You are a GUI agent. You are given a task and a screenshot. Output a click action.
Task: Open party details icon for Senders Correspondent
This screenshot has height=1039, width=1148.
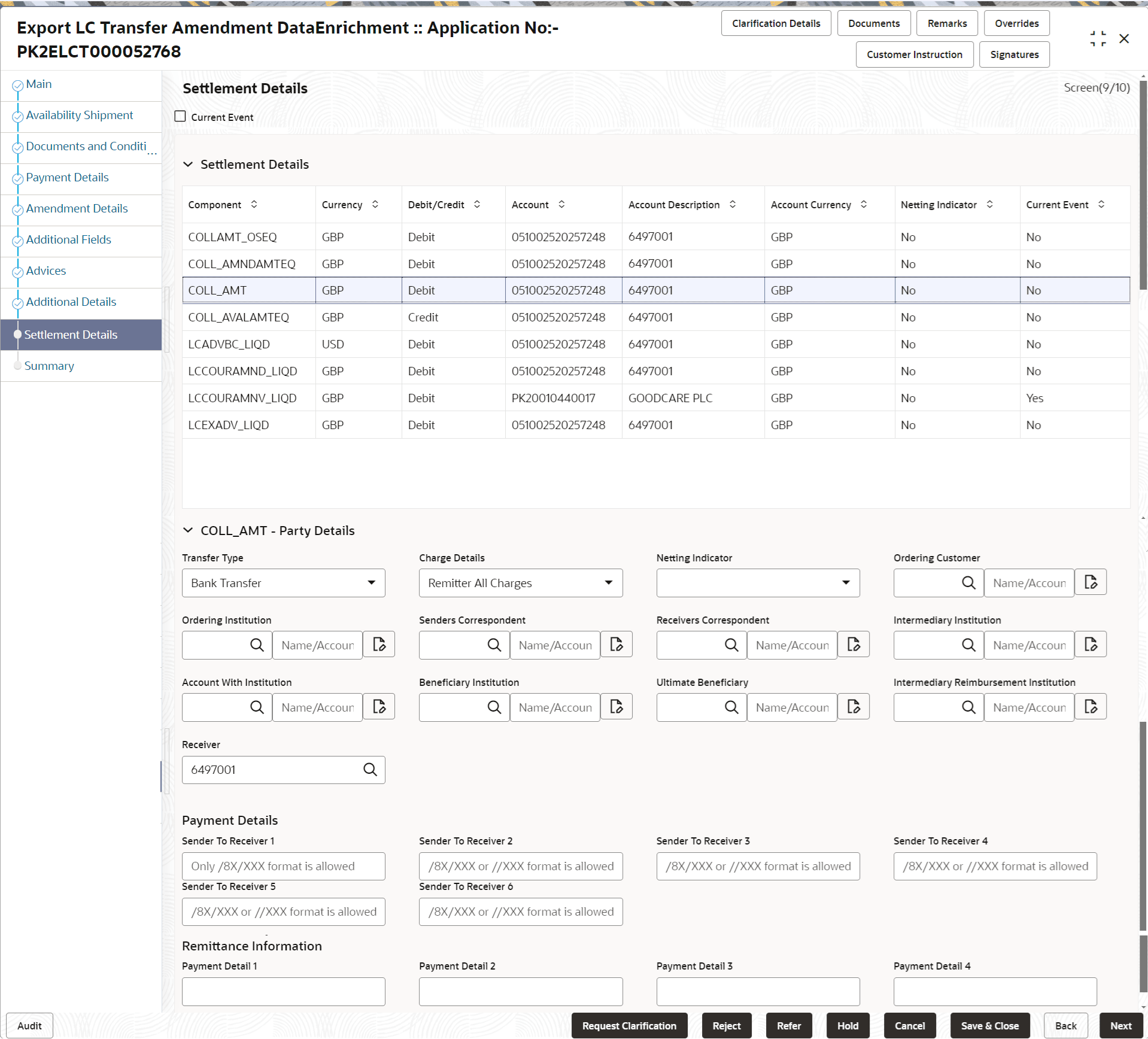click(x=616, y=645)
